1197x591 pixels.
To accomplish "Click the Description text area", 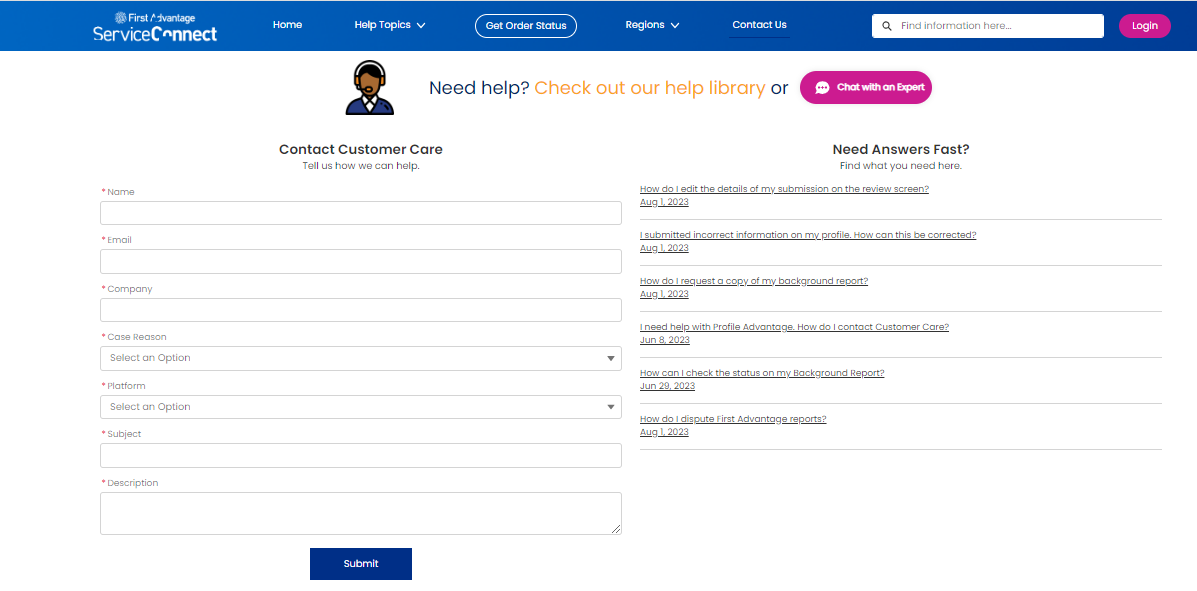I will tap(360, 513).
